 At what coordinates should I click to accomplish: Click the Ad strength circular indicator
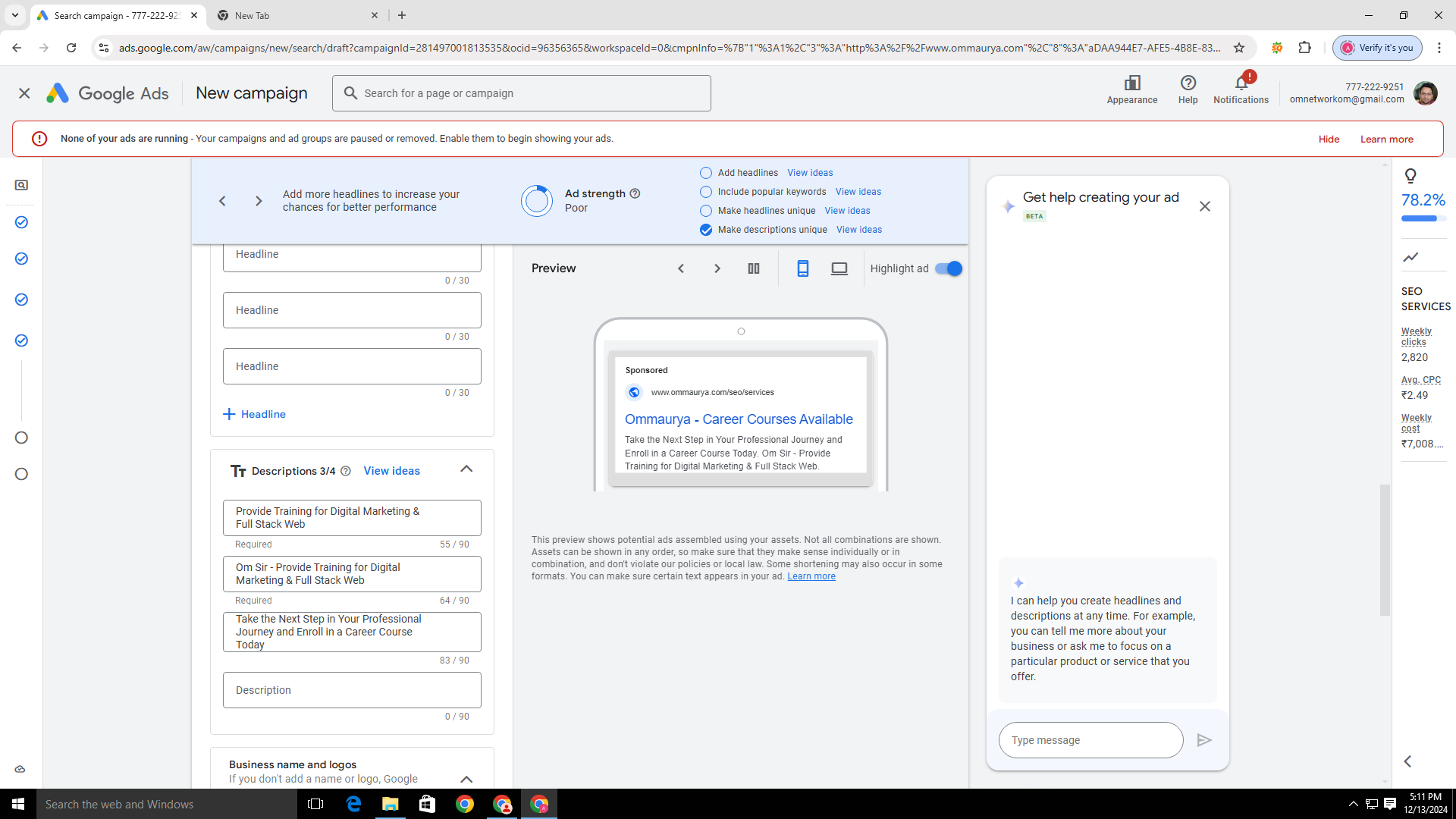click(x=537, y=201)
